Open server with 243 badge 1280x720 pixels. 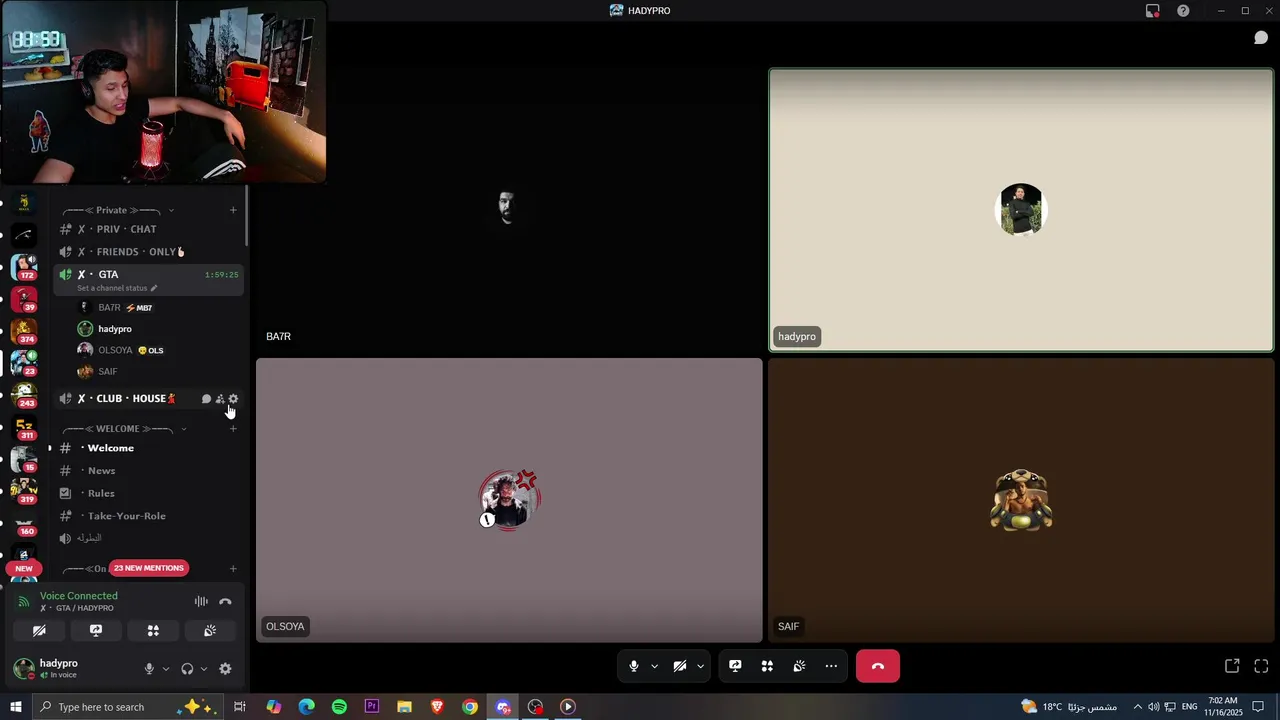[x=24, y=395]
